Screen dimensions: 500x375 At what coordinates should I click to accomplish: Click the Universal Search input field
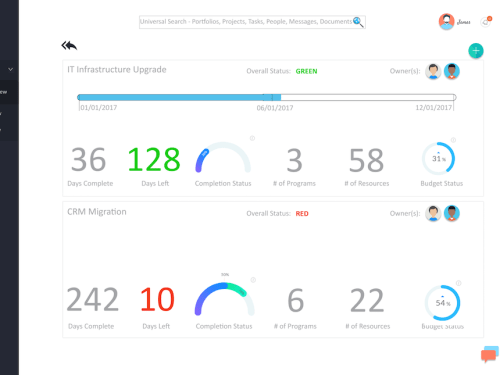coord(252,22)
